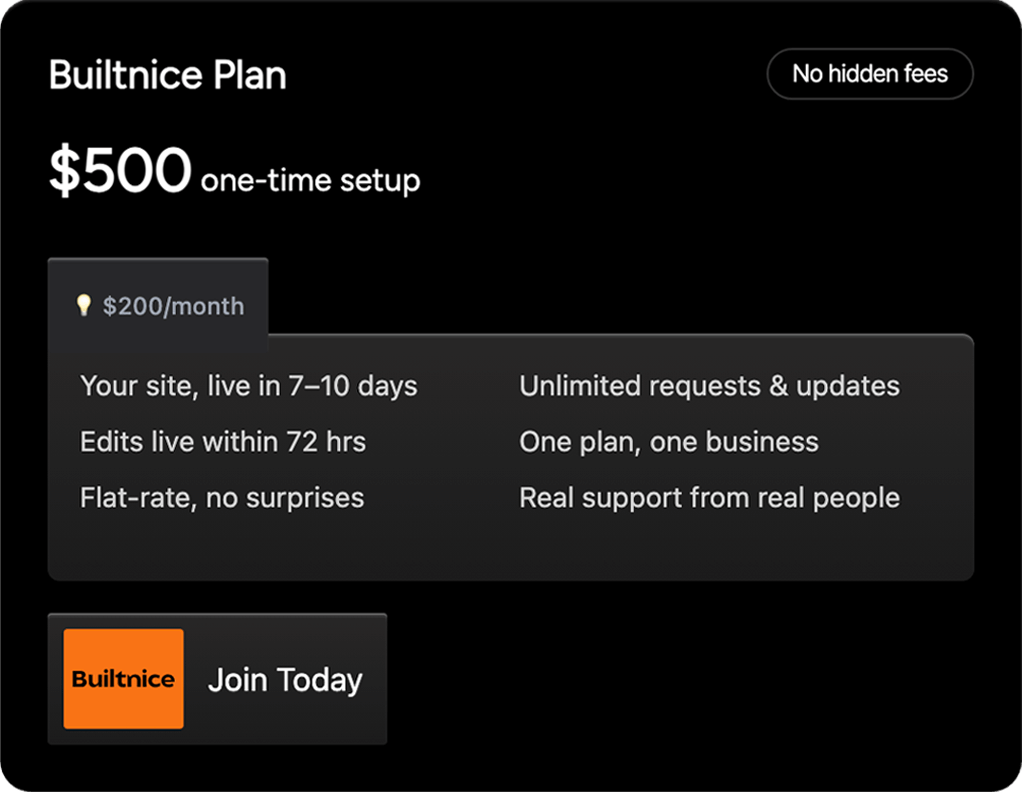Select the $200/month tab label
Screen dimensions: 1022x792
coord(173,306)
